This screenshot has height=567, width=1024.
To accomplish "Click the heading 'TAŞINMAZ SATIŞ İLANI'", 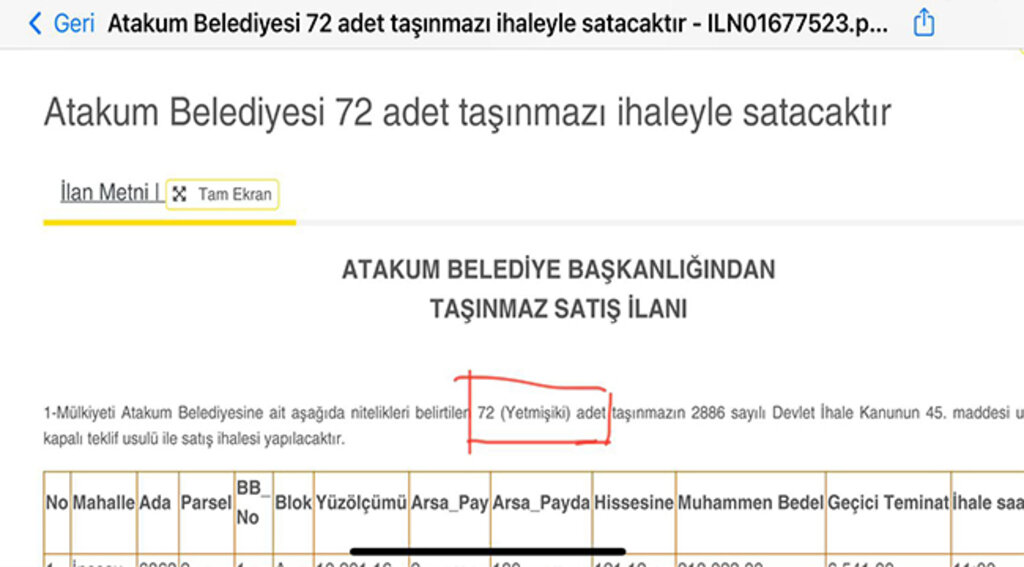I will tap(558, 308).
